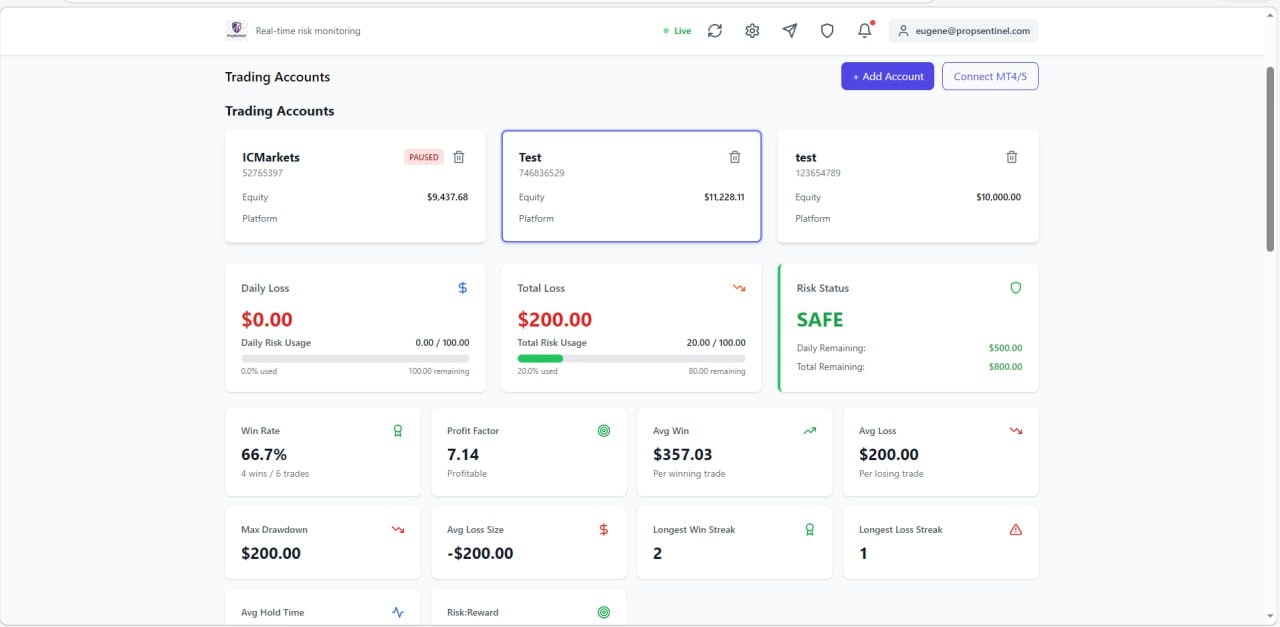Click the Daily Risk Usage progress bar
Viewport: 1280px width, 627px height.
click(x=355, y=358)
